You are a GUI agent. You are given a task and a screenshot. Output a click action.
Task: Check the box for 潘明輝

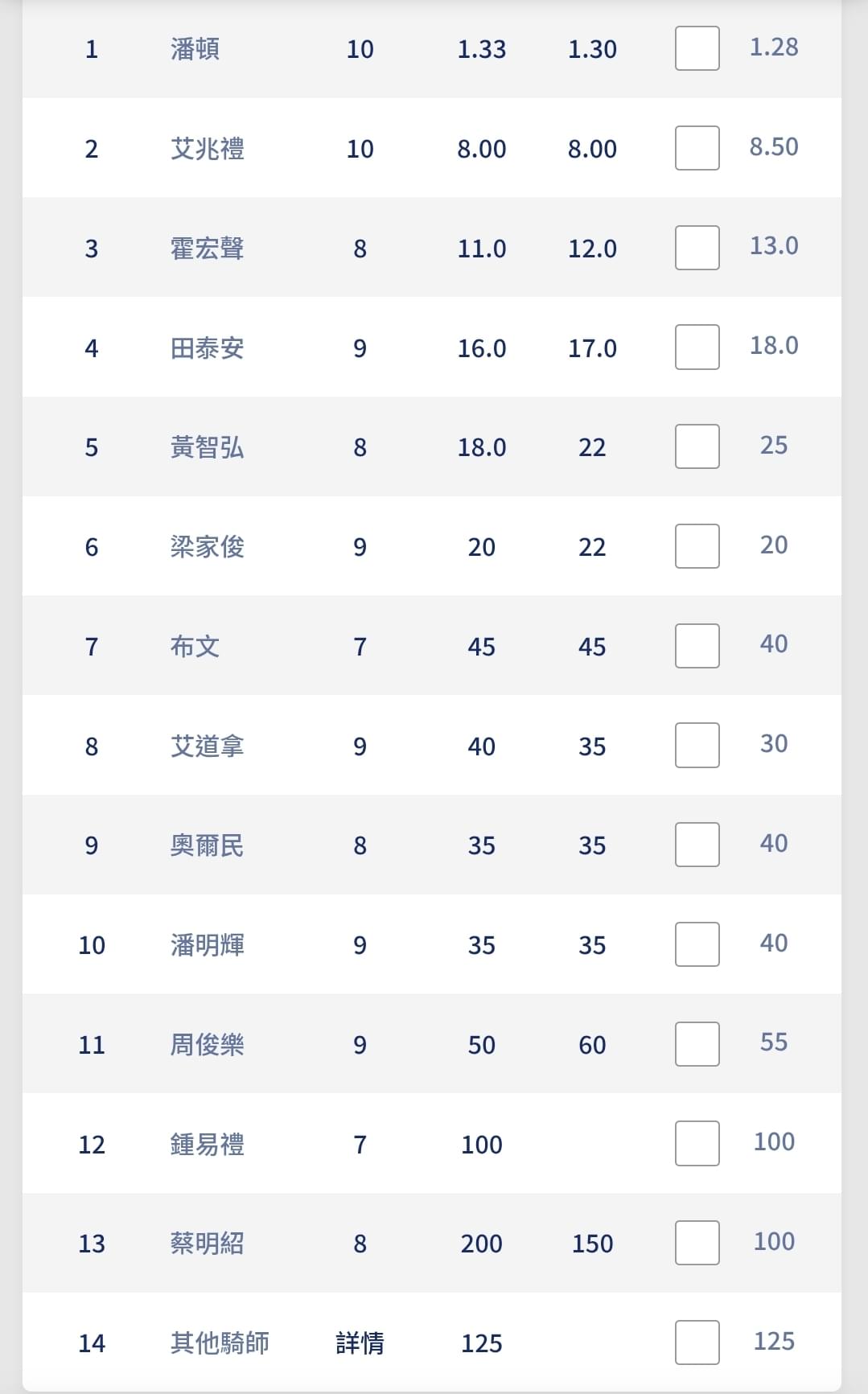pyautogui.click(x=697, y=944)
